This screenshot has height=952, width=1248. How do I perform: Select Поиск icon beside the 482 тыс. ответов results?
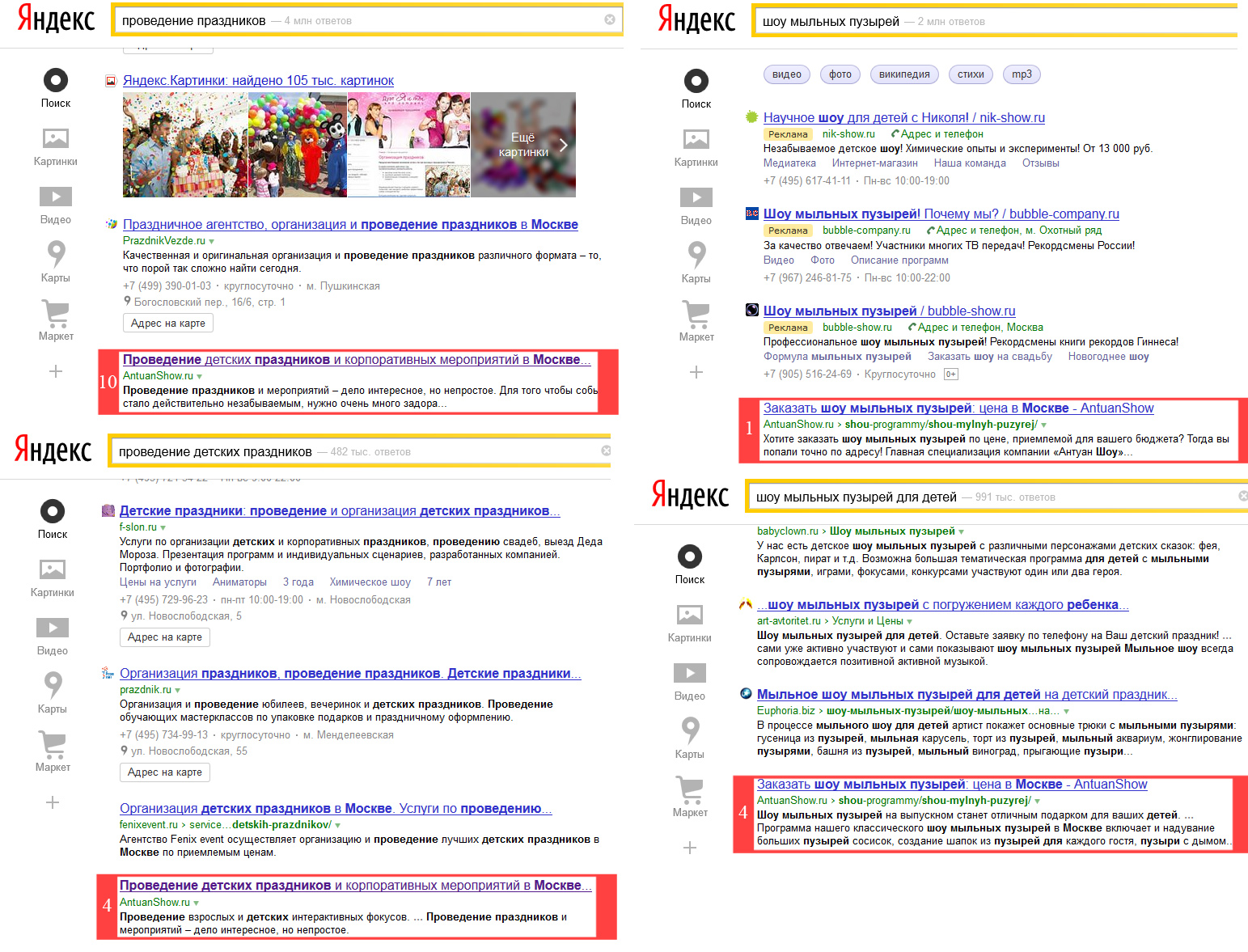point(53,511)
